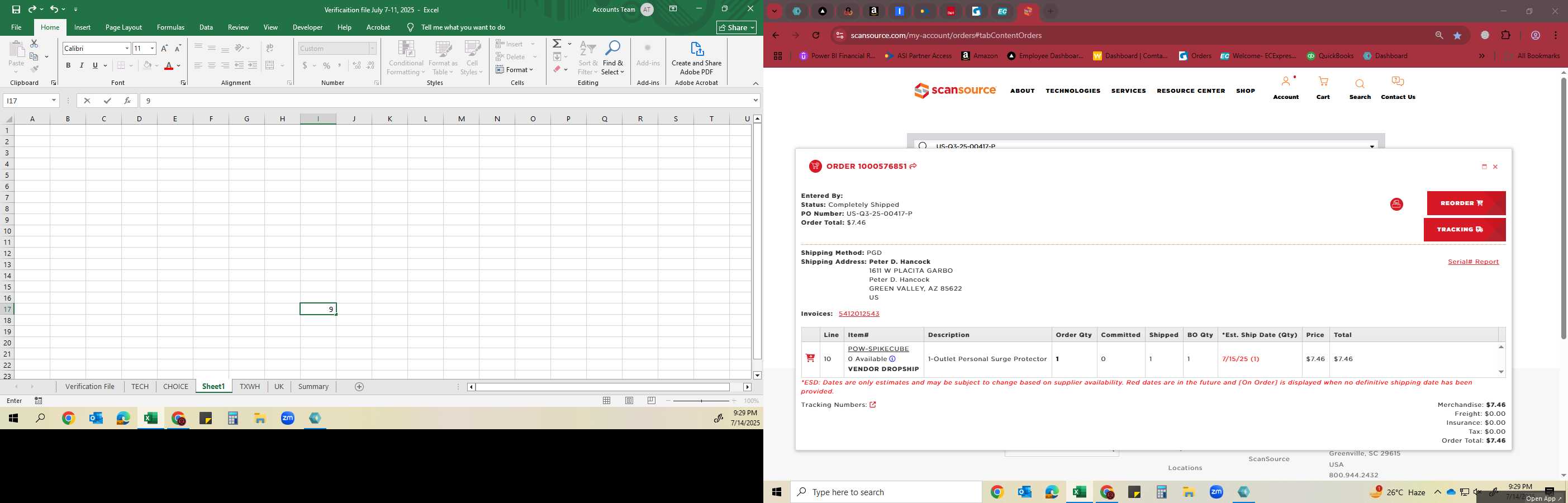1568x503 pixels.
Task: Click the Save icon in Excel title bar
Action: pyautogui.click(x=16, y=9)
